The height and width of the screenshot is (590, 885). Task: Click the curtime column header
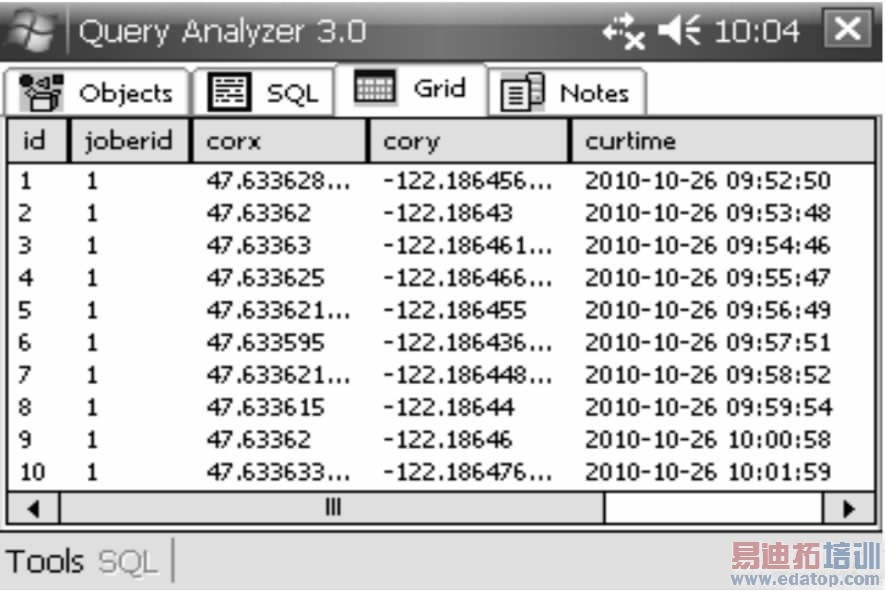[x=724, y=141]
